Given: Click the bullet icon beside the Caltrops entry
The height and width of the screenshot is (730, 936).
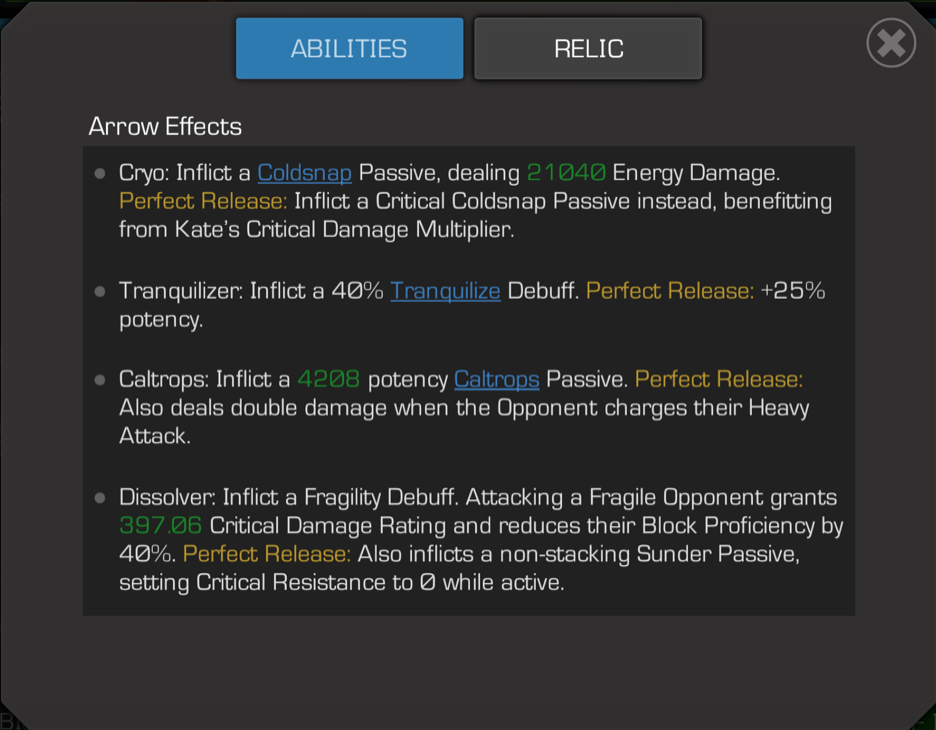Looking at the screenshot, I should click(x=100, y=380).
